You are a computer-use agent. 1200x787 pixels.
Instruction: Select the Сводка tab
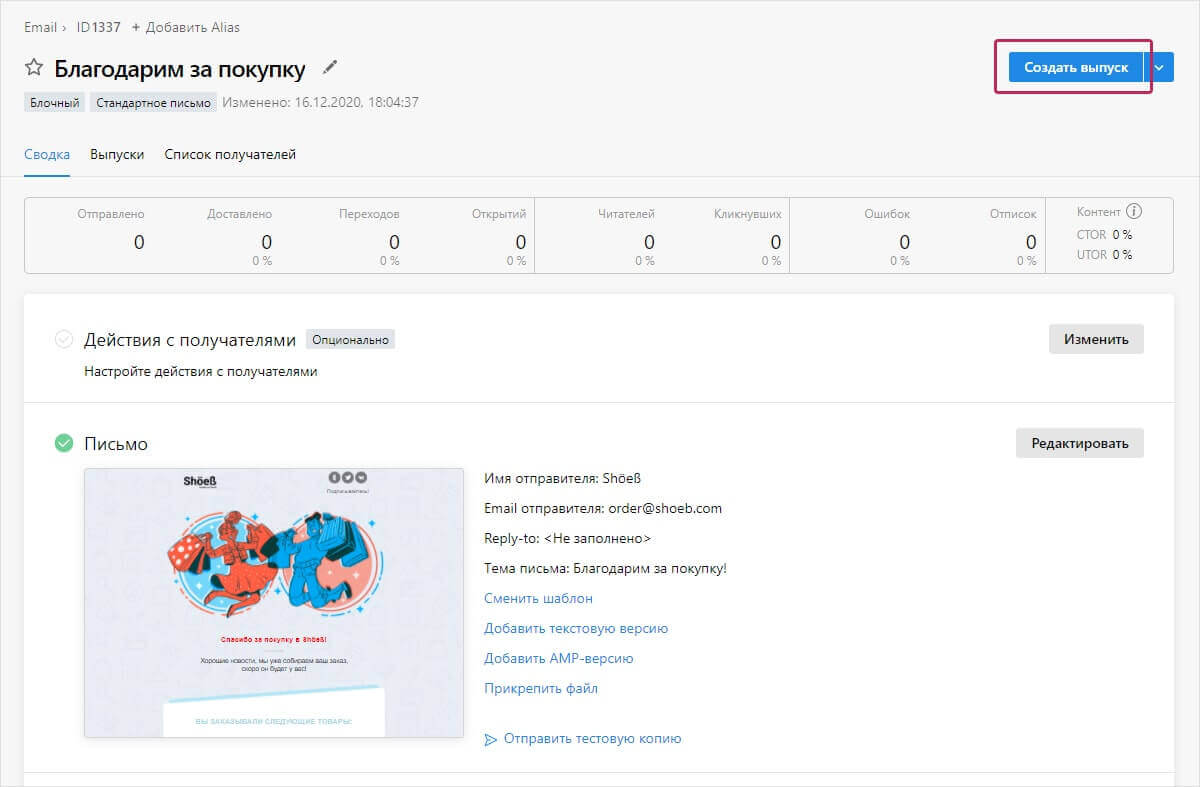[47, 155]
